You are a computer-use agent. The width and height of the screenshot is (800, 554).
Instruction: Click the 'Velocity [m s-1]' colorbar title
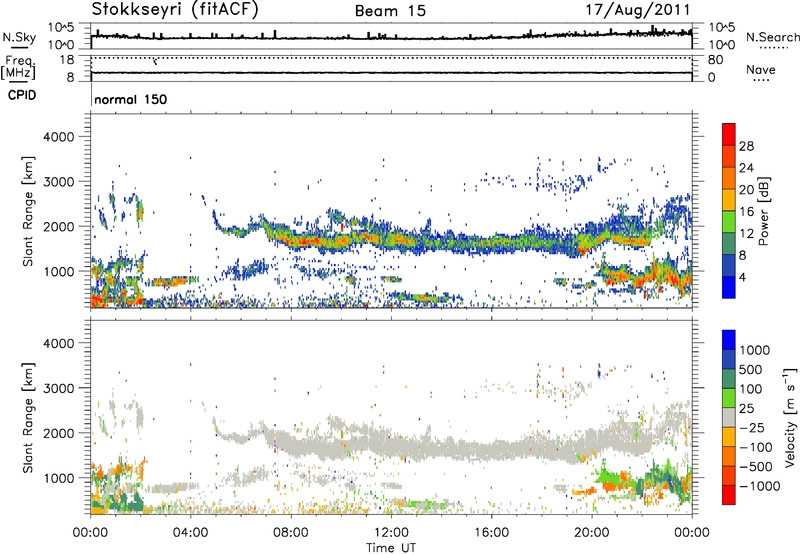click(790, 417)
